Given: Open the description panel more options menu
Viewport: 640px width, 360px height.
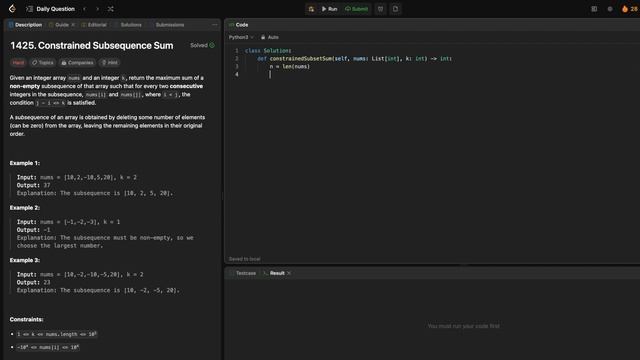Looking at the screenshot, I should [215, 25].
